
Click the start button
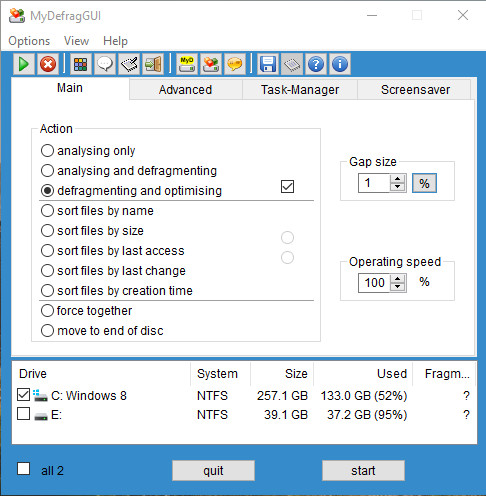click(363, 471)
